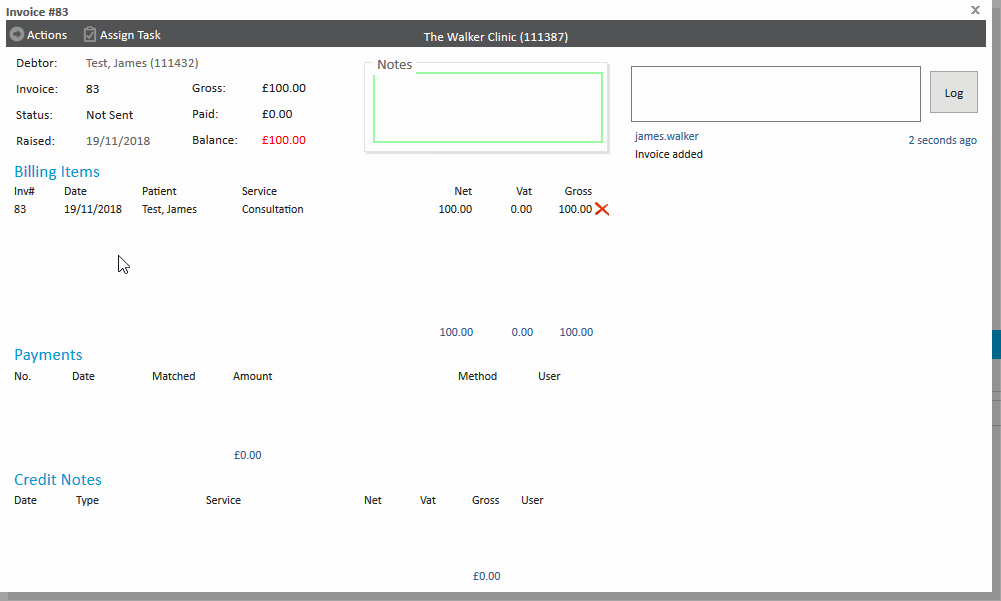This screenshot has height=601, width=1001.
Task: Click the billing Net total 100.00 in blue
Action: coord(456,332)
